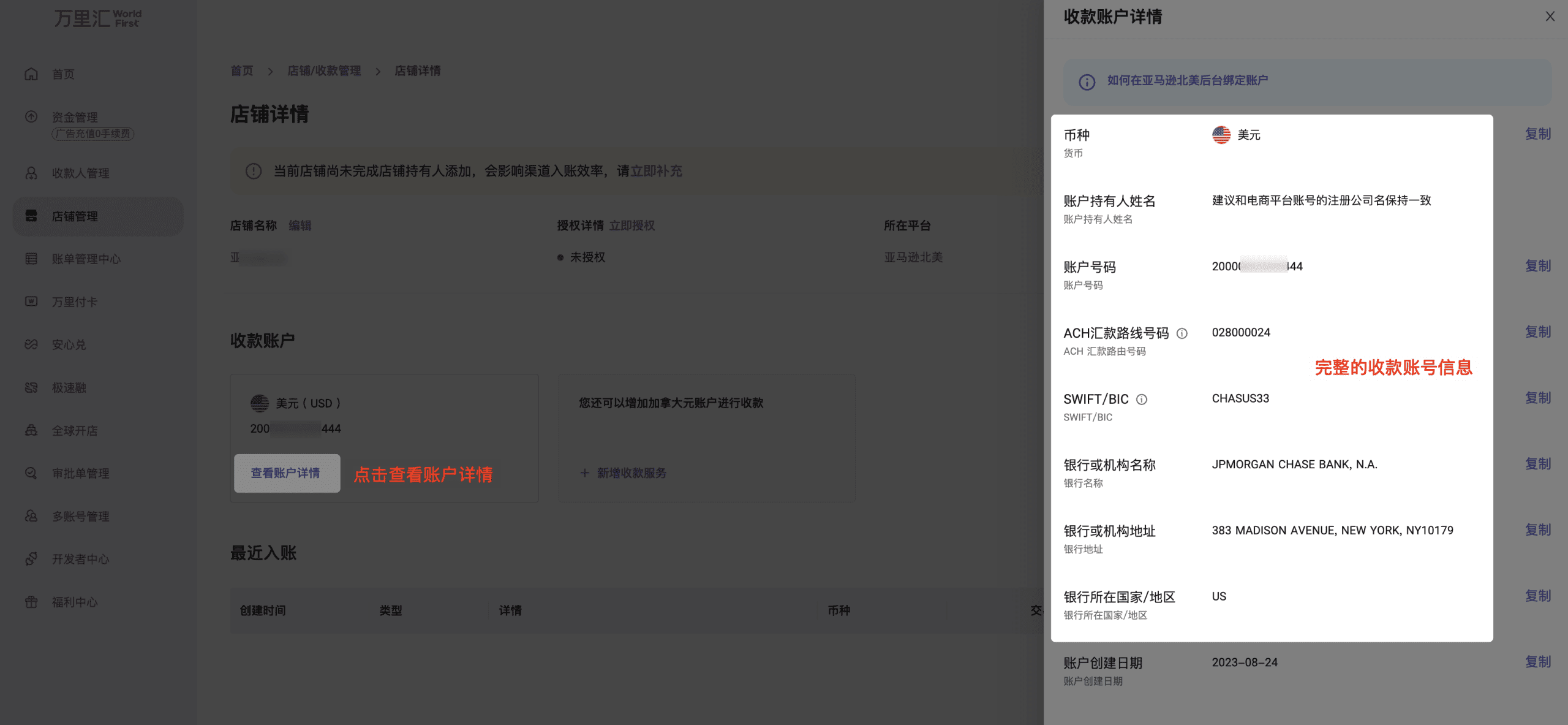Copy the bank address via 复制
The image size is (1568, 725).
[1537, 530]
